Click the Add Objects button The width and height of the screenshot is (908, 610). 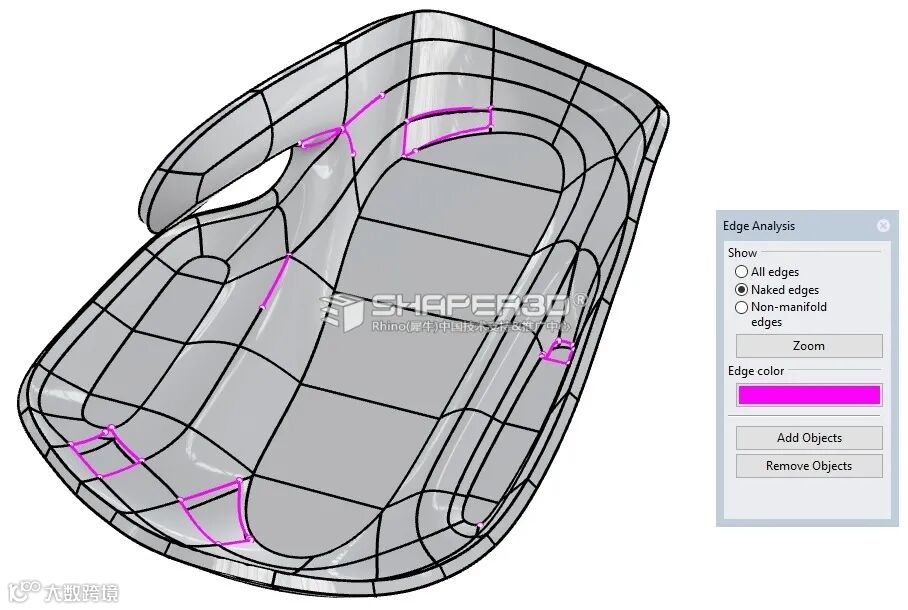point(809,438)
